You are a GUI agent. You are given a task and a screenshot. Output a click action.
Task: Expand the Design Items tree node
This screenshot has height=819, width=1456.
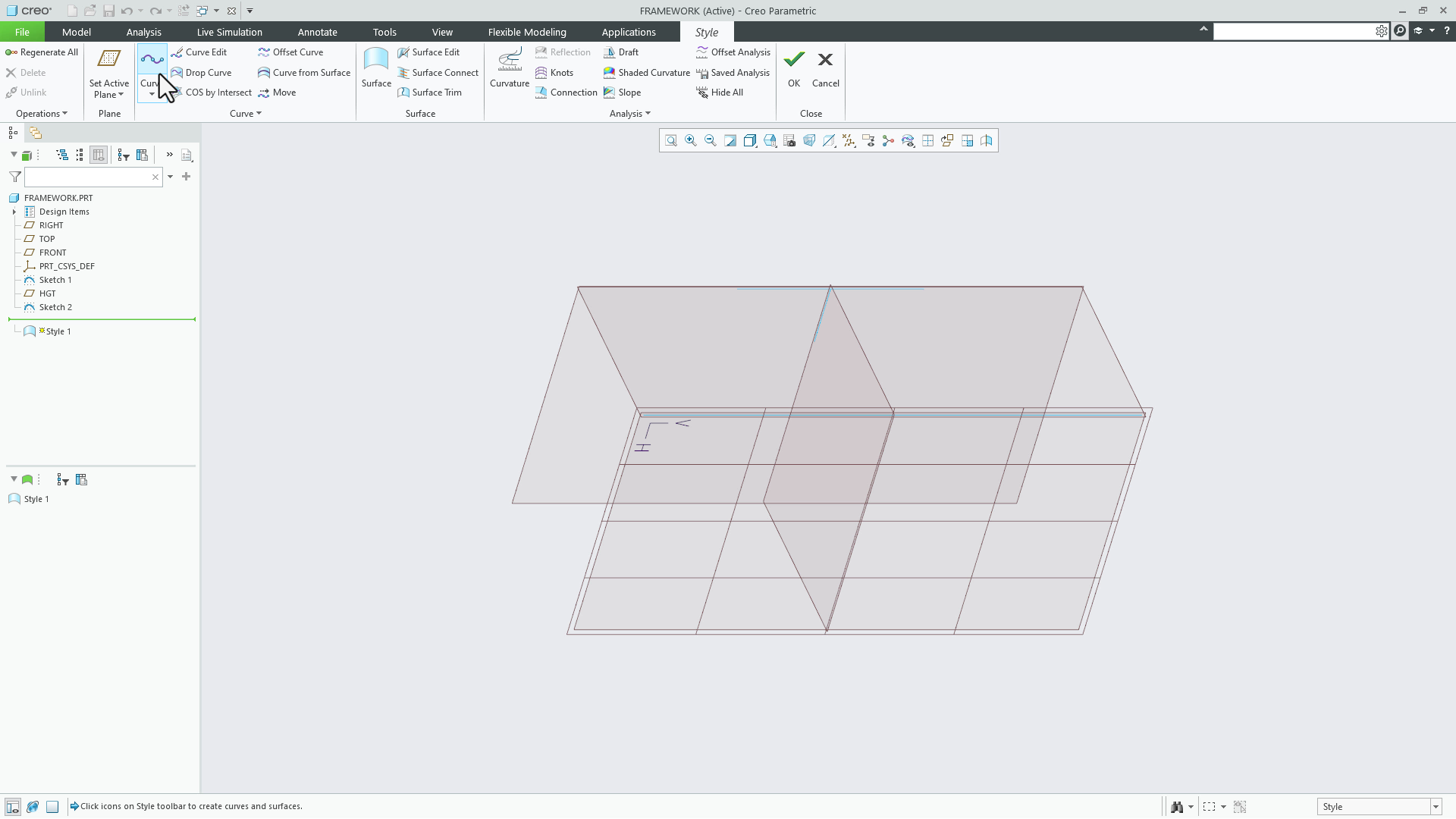tap(14, 212)
